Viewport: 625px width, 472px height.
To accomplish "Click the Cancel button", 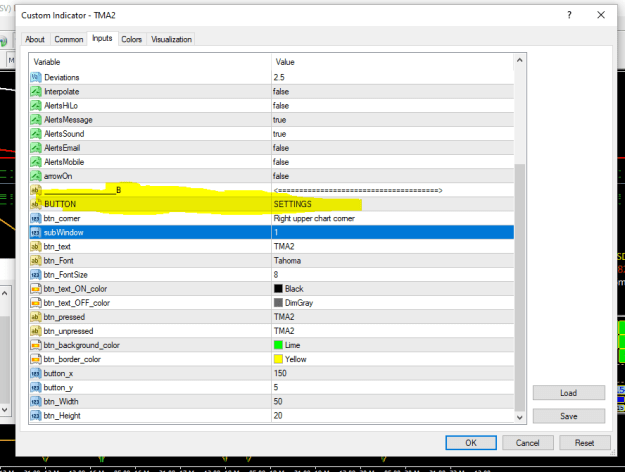I will coord(527,443).
